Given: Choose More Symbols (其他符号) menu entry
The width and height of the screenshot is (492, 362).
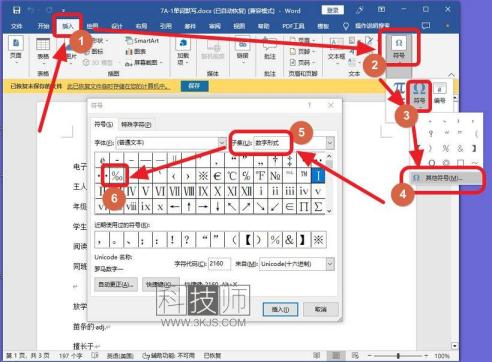Looking at the screenshot, I should pyautogui.click(x=443, y=178).
